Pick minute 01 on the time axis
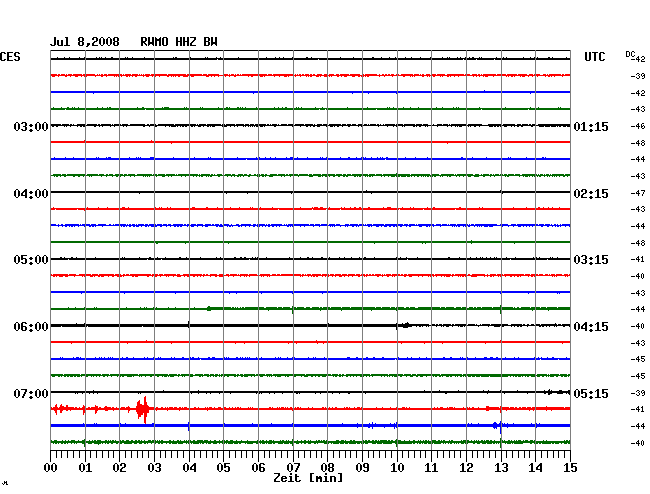The image size is (650, 494). pyautogui.click(x=85, y=468)
